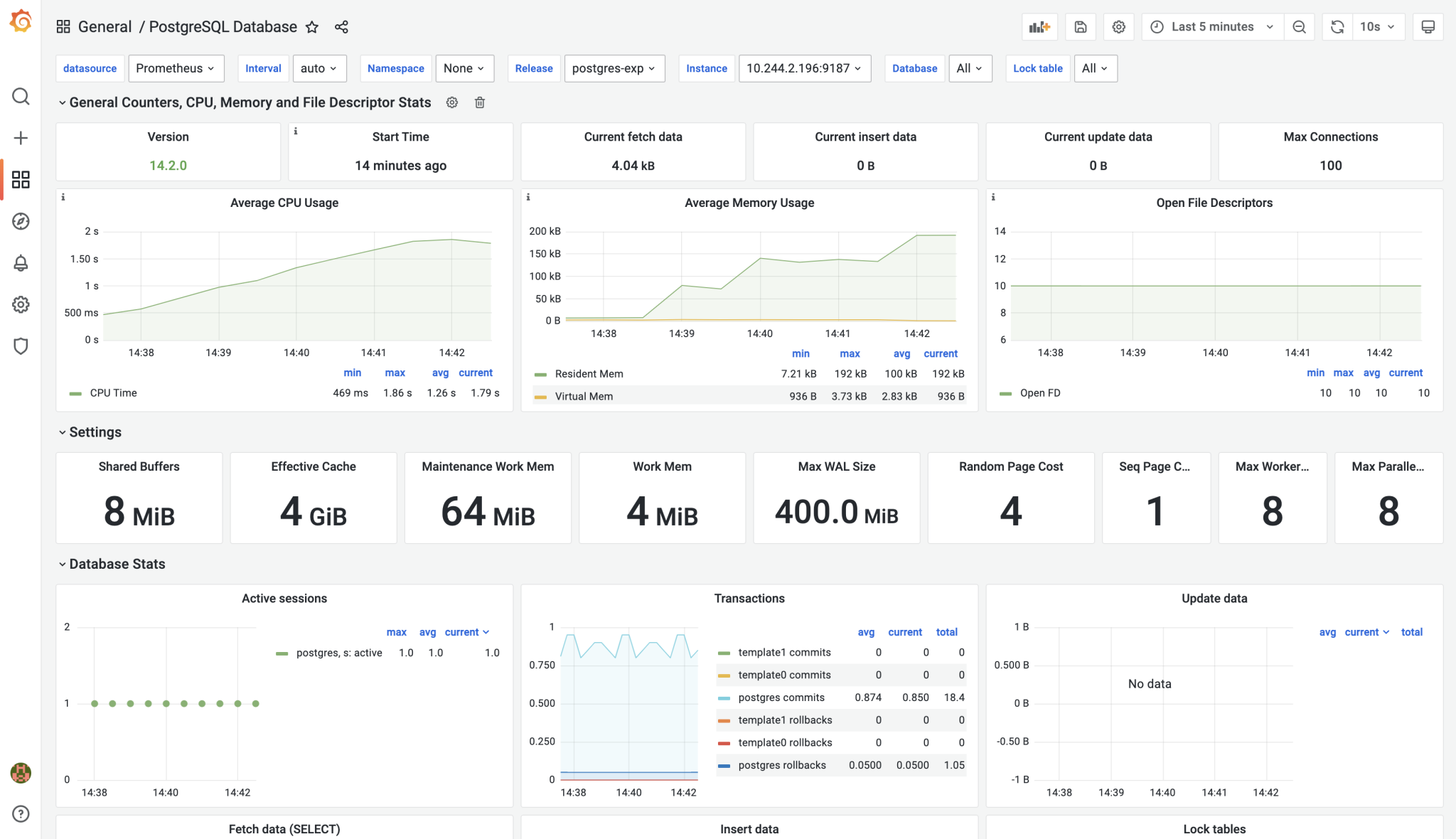1456x839 pixels.
Task: Sort Active sessions by the current column
Action: [x=462, y=632]
